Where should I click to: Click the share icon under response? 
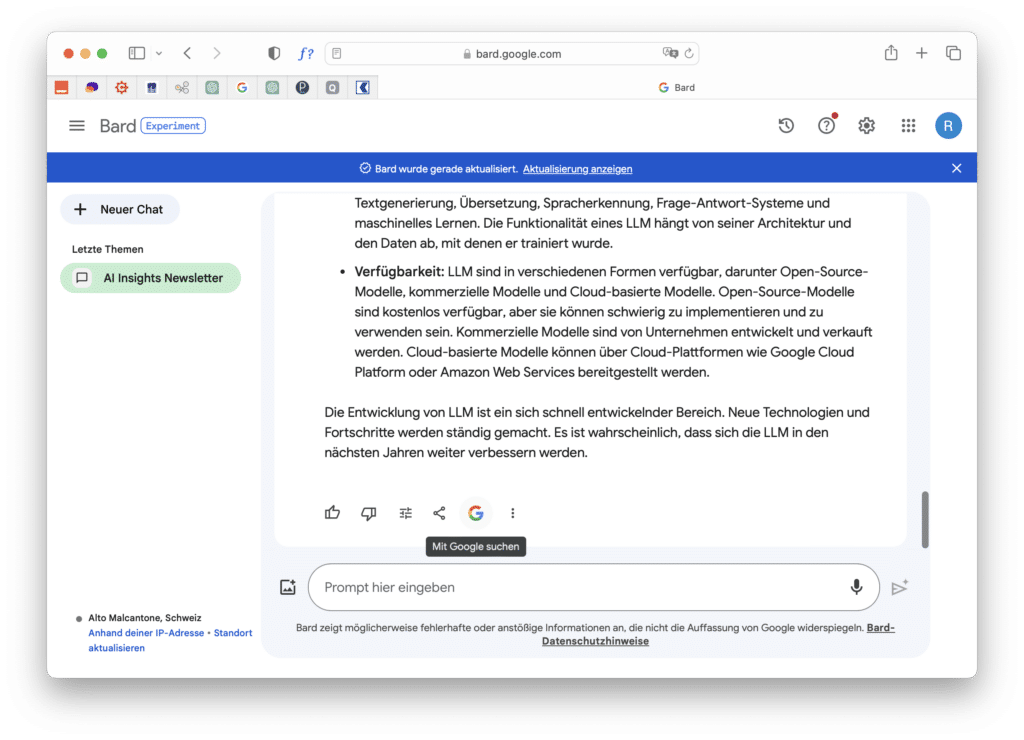tap(439, 513)
